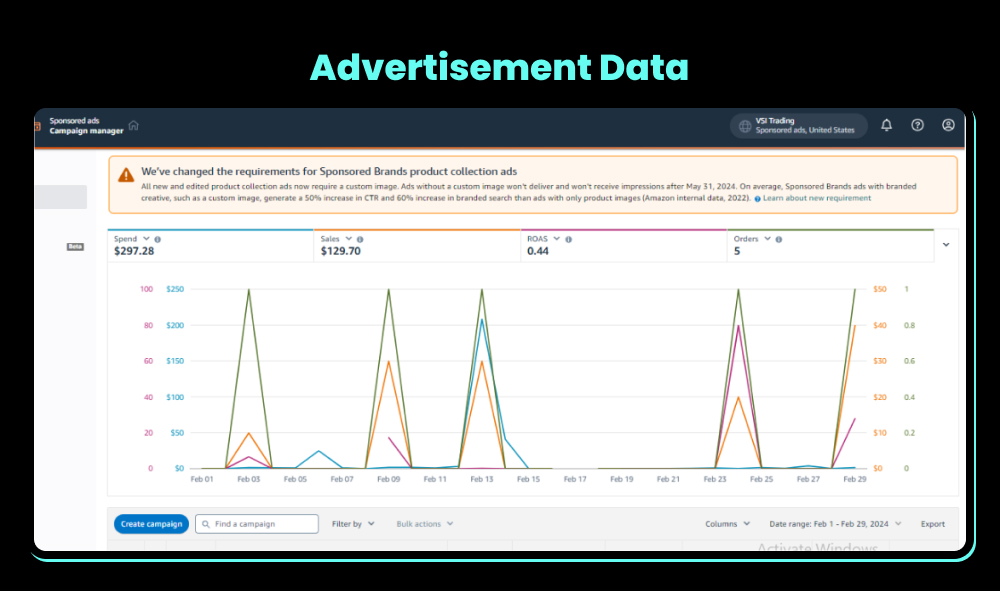The height and width of the screenshot is (591, 1000).
Task: Open the Columns dropdown
Action: (x=727, y=523)
